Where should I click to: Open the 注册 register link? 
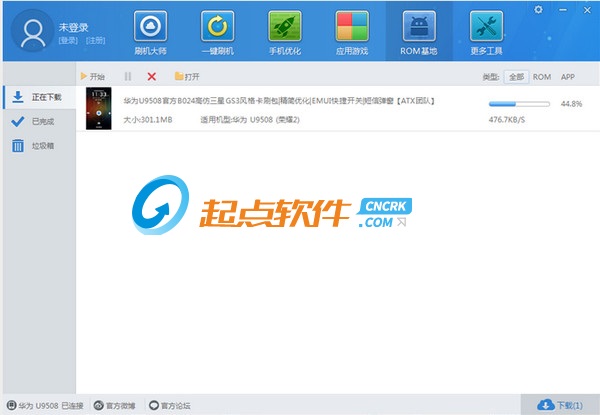pyautogui.click(x=95, y=41)
